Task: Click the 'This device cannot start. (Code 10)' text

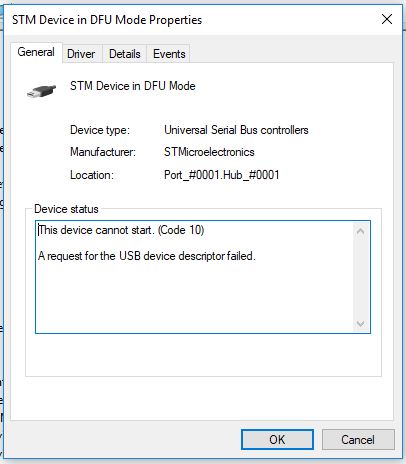Action: [121, 230]
